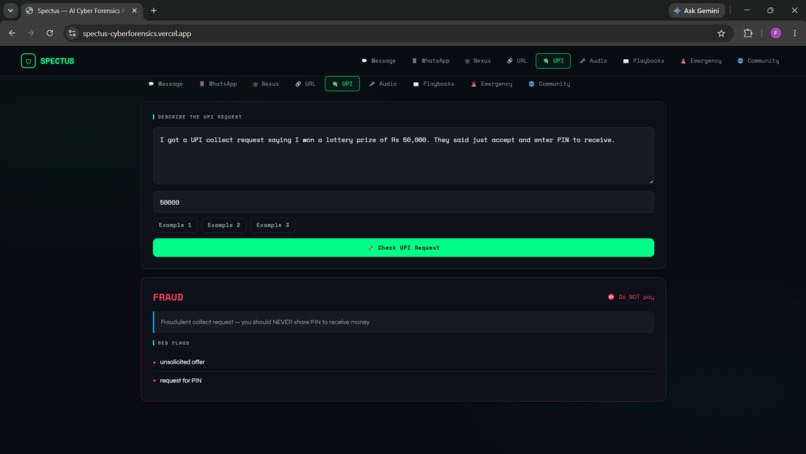Click the 'unsolicited offer' red flag
806x454 pixels.
[x=182, y=362]
